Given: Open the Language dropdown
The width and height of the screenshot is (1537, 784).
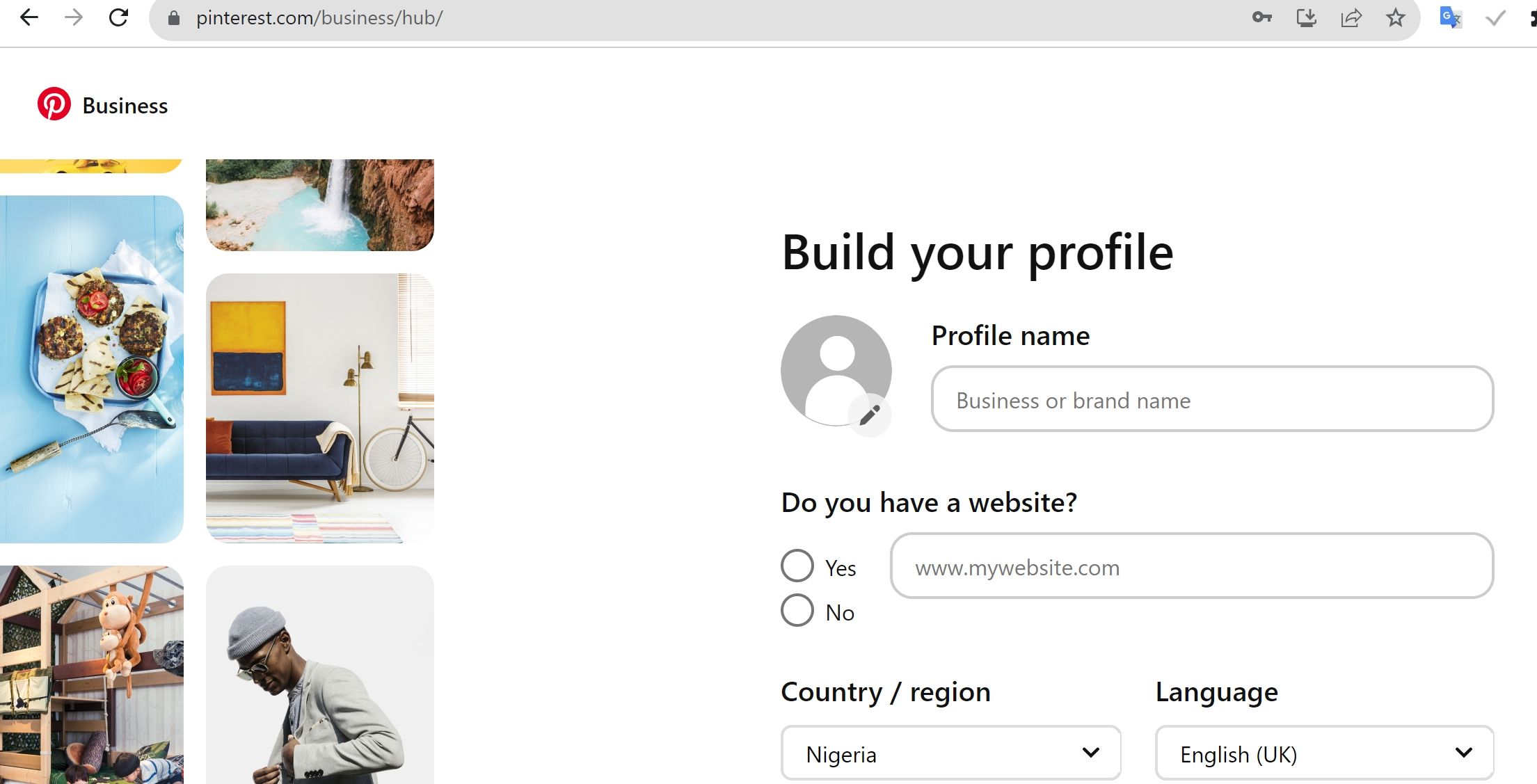Looking at the screenshot, I should pyautogui.click(x=1324, y=753).
